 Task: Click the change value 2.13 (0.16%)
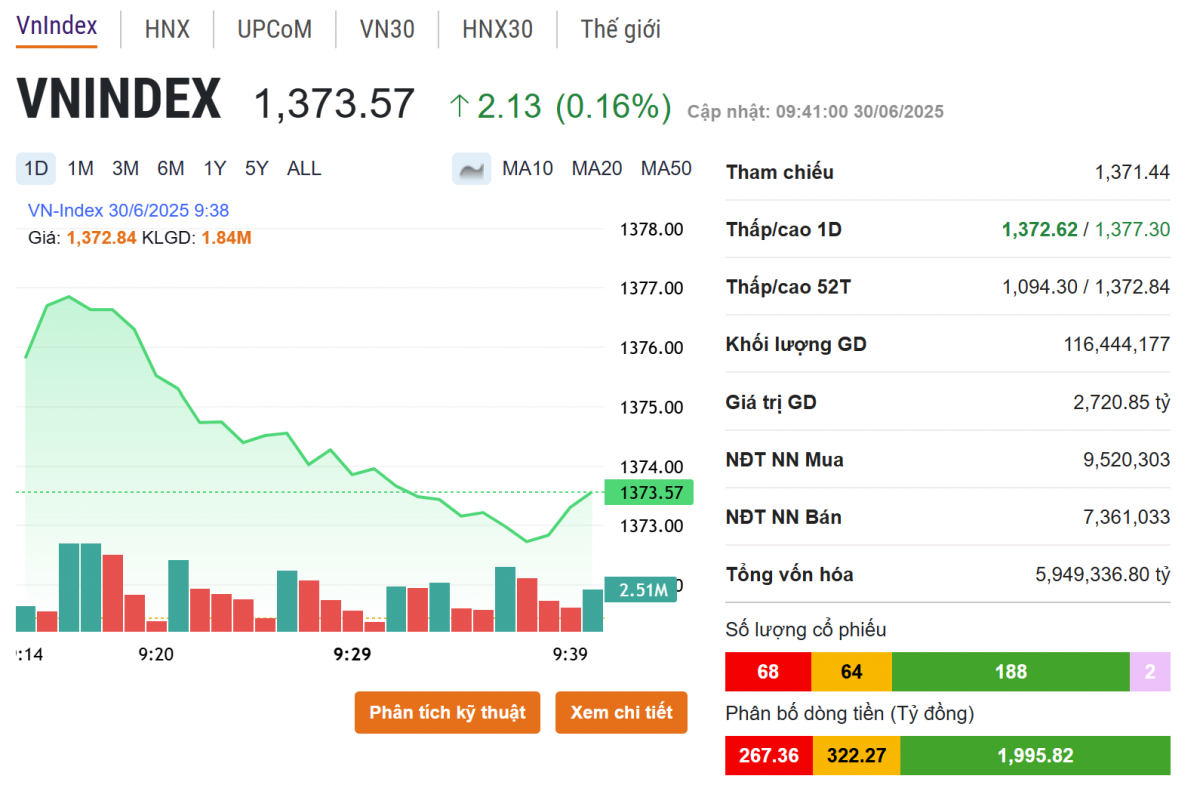coord(574,106)
